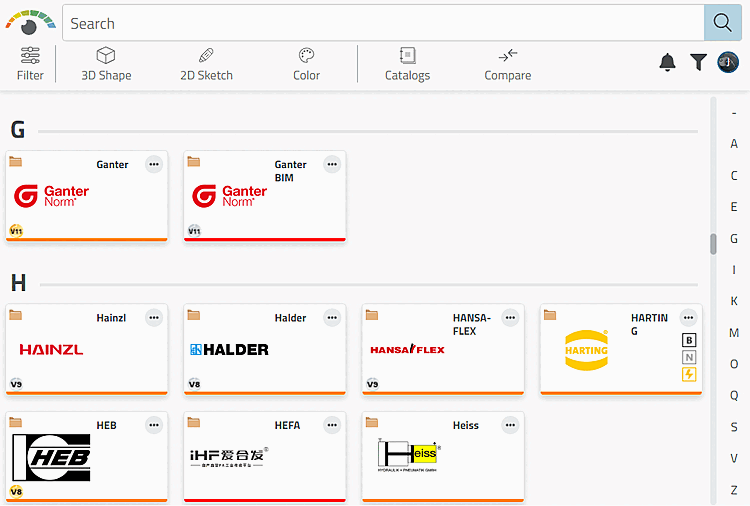This screenshot has height=506, width=750.
Task: Select 3D Shape search
Action: click(106, 64)
